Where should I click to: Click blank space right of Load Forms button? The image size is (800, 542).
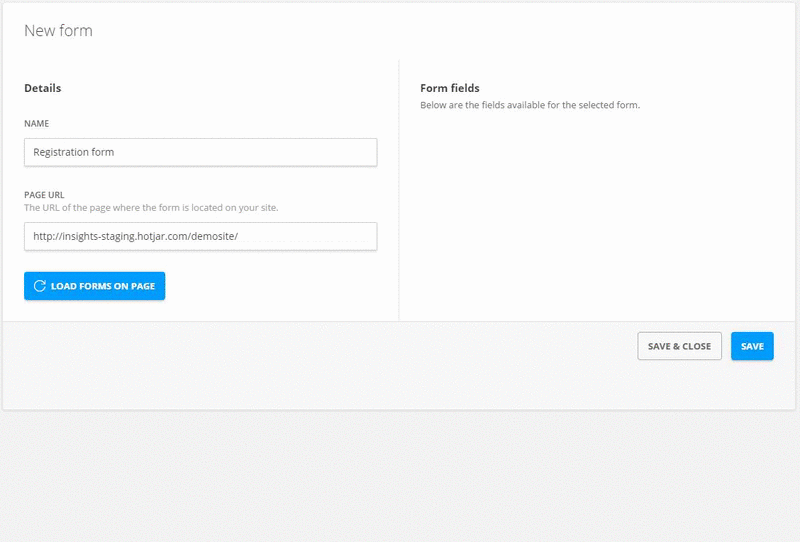pyautogui.click(x=280, y=286)
